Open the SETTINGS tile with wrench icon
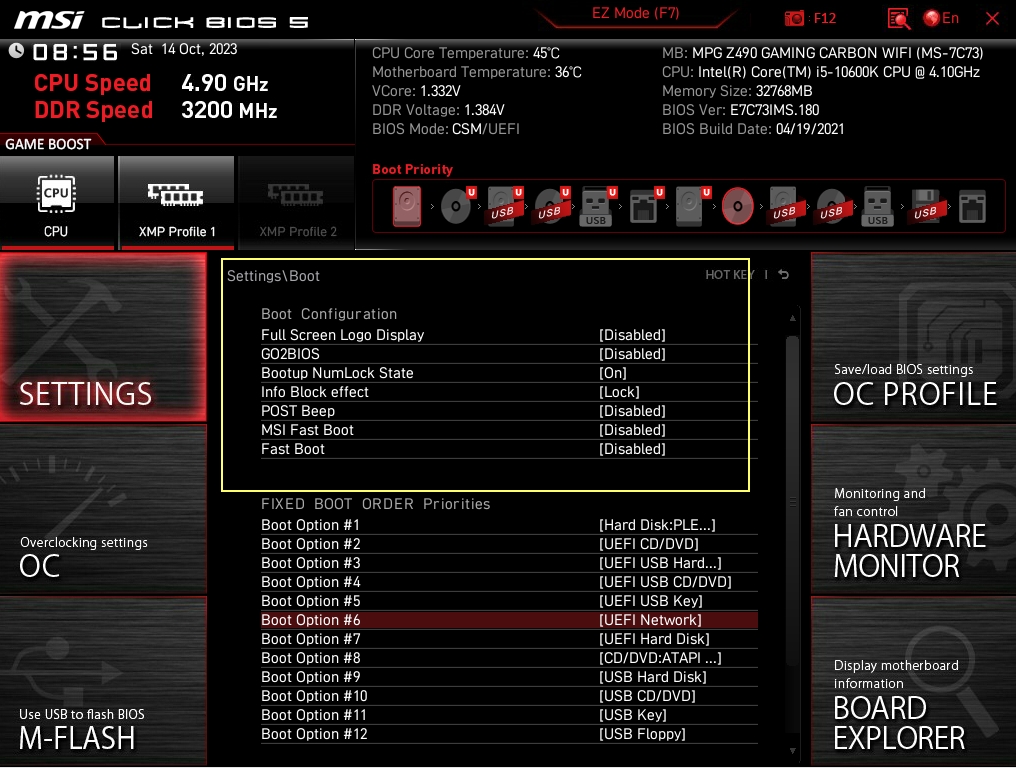1016x768 pixels. click(x=103, y=337)
